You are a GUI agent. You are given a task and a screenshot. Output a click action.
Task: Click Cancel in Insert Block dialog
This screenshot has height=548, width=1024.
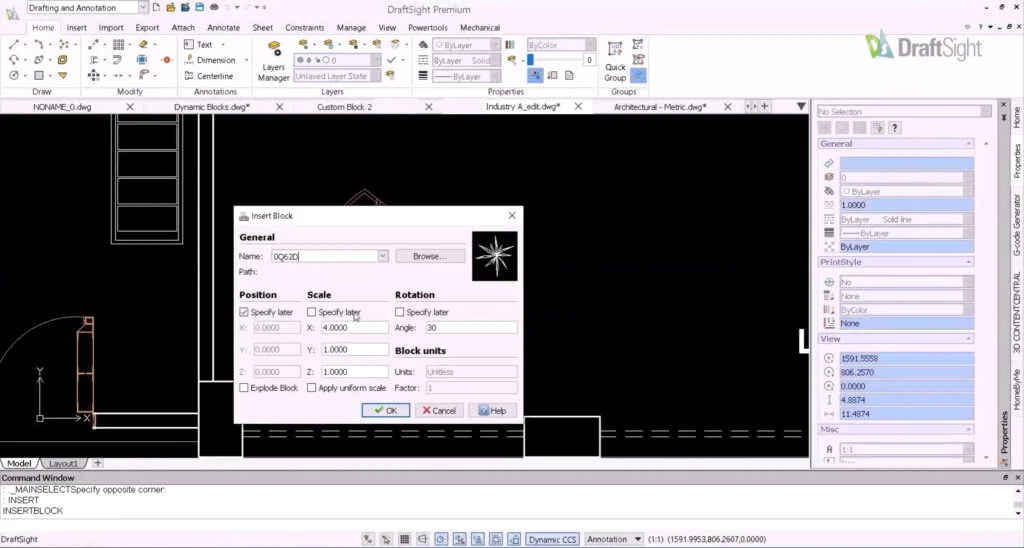tap(439, 411)
